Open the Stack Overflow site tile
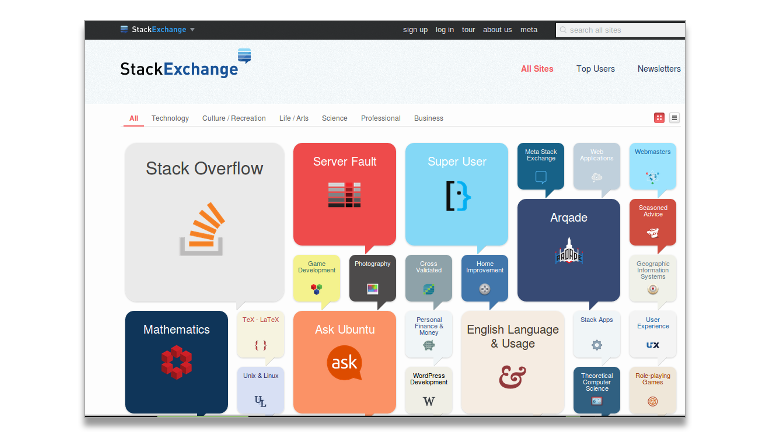Image resolution: width=770 pixels, height=432 pixels. pyautogui.click(x=204, y=222)
